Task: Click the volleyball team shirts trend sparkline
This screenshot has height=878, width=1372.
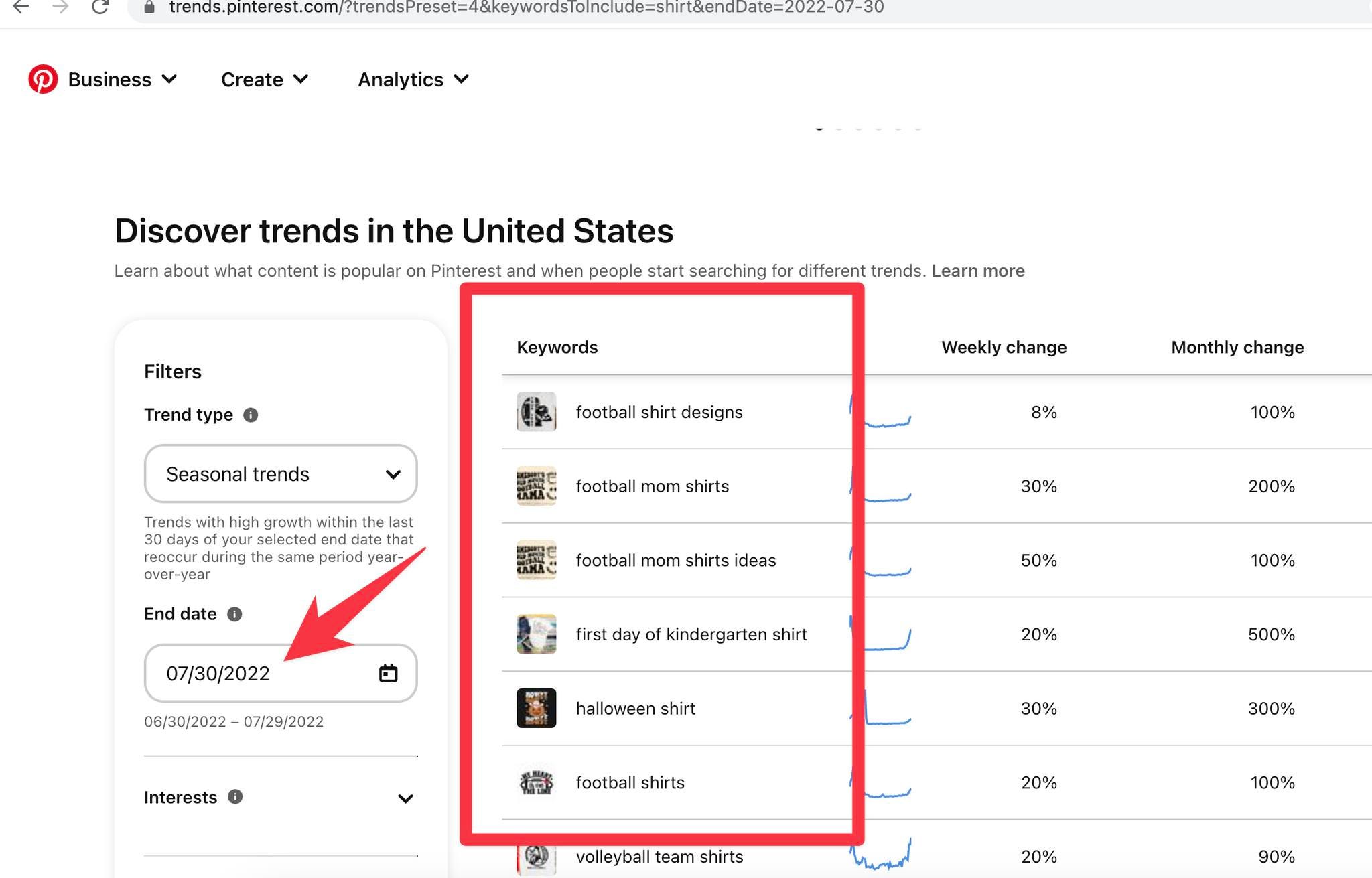Action: coord(880,854)
